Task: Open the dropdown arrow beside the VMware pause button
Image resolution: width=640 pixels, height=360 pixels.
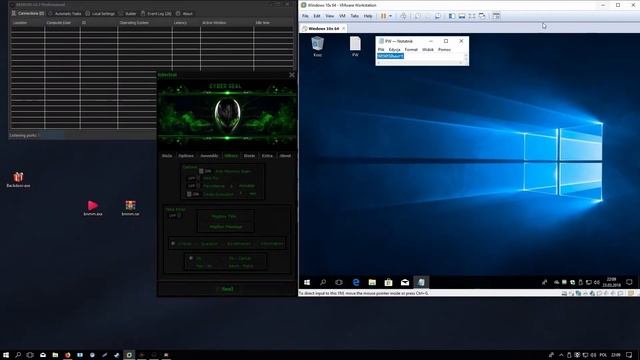Action: tap(390, 16)
